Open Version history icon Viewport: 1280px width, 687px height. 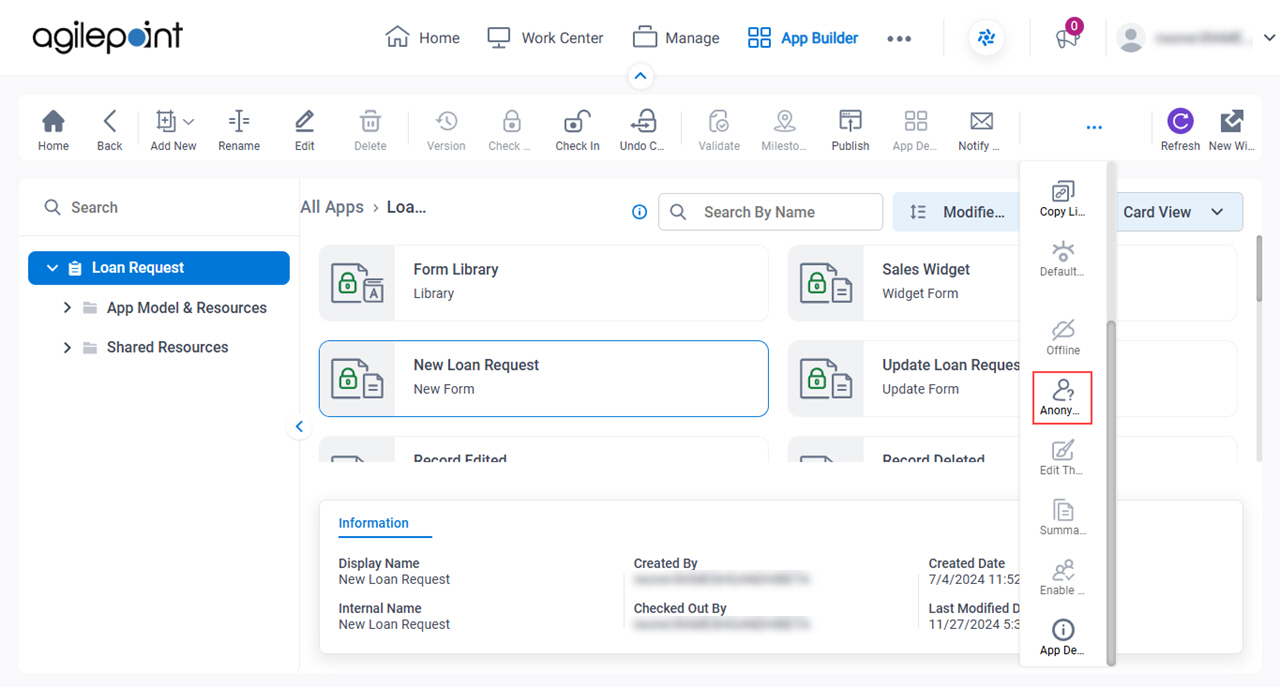point(446,130)
